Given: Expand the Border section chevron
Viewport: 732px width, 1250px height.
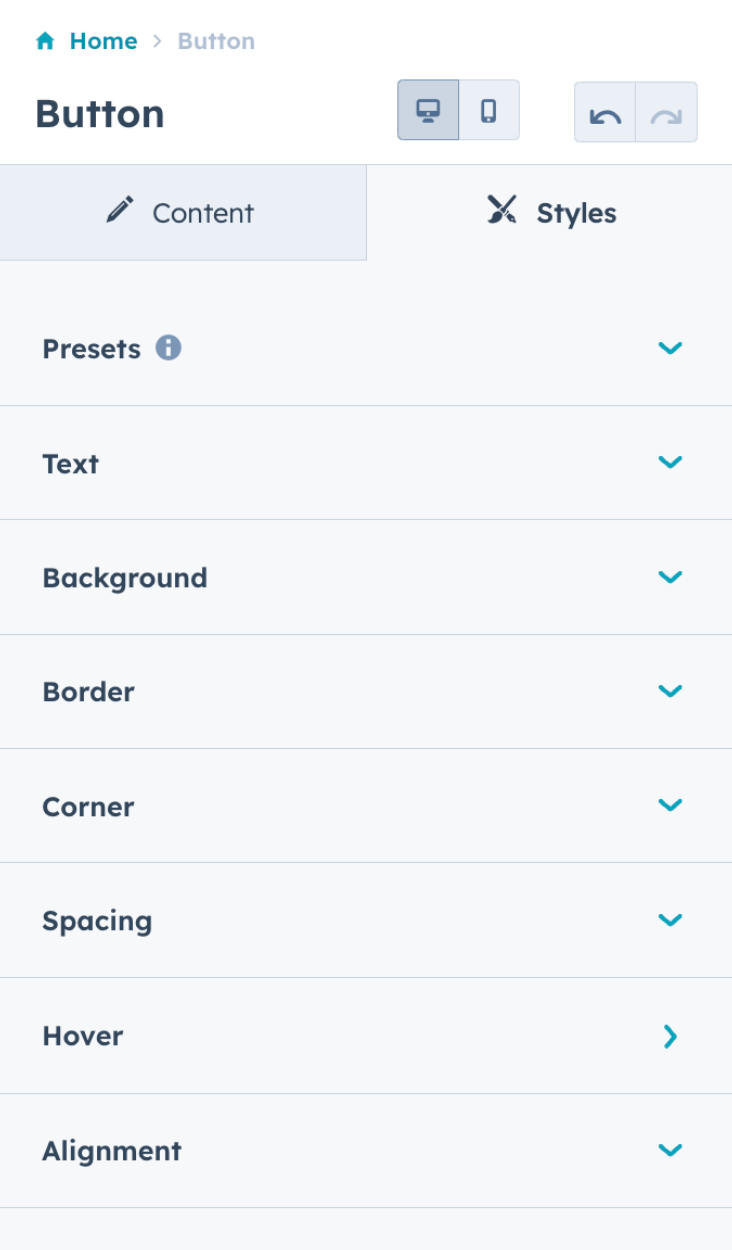Looking at the screenshot, I should [x=670, y=691].
